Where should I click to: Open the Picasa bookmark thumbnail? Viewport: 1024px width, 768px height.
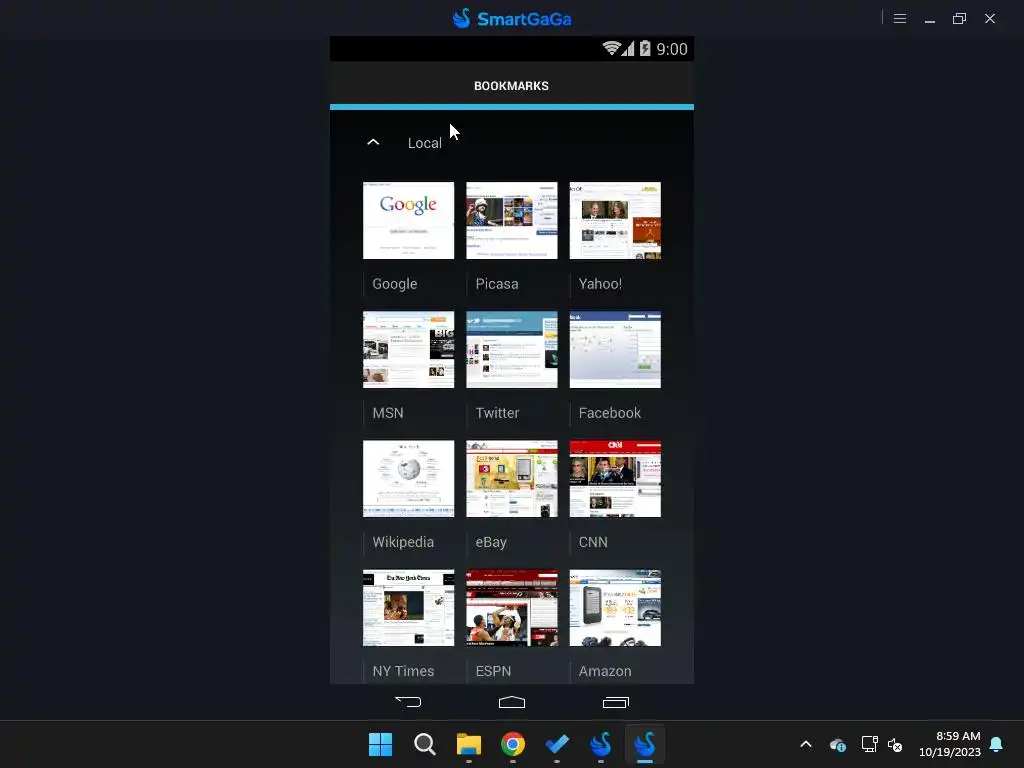512,221
